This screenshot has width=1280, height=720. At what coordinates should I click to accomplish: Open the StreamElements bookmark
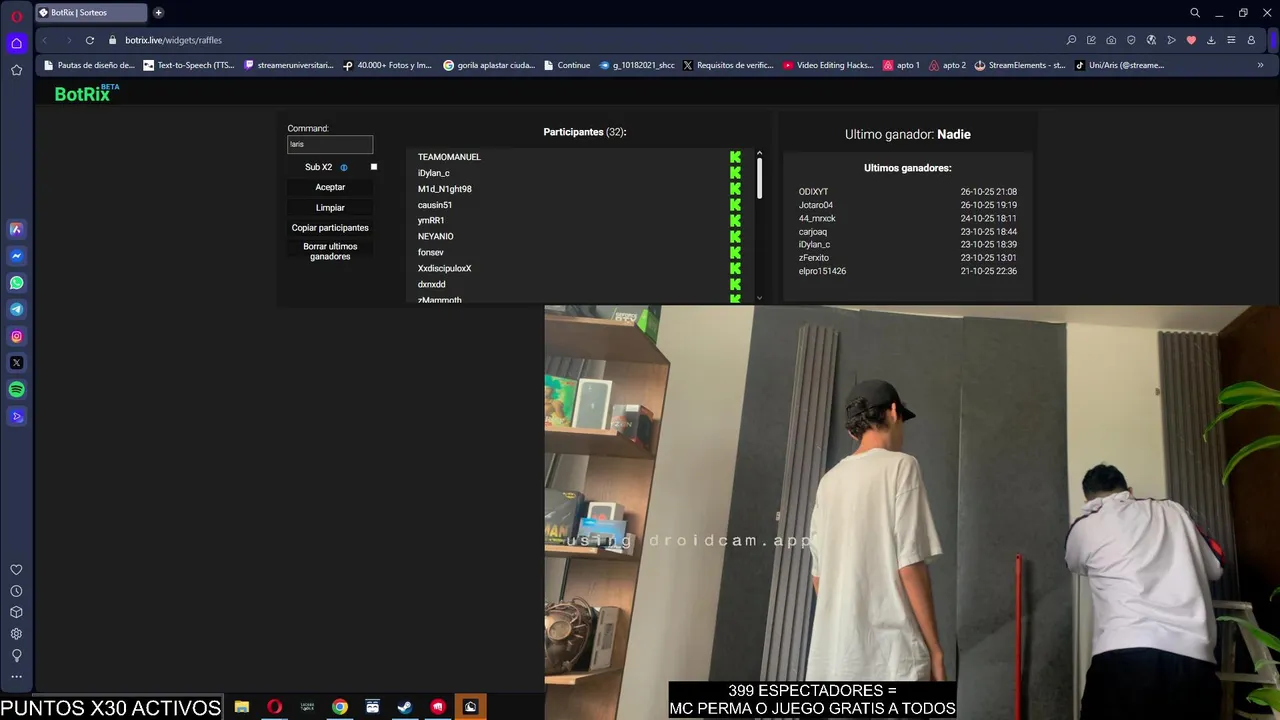coord(1019,65)
